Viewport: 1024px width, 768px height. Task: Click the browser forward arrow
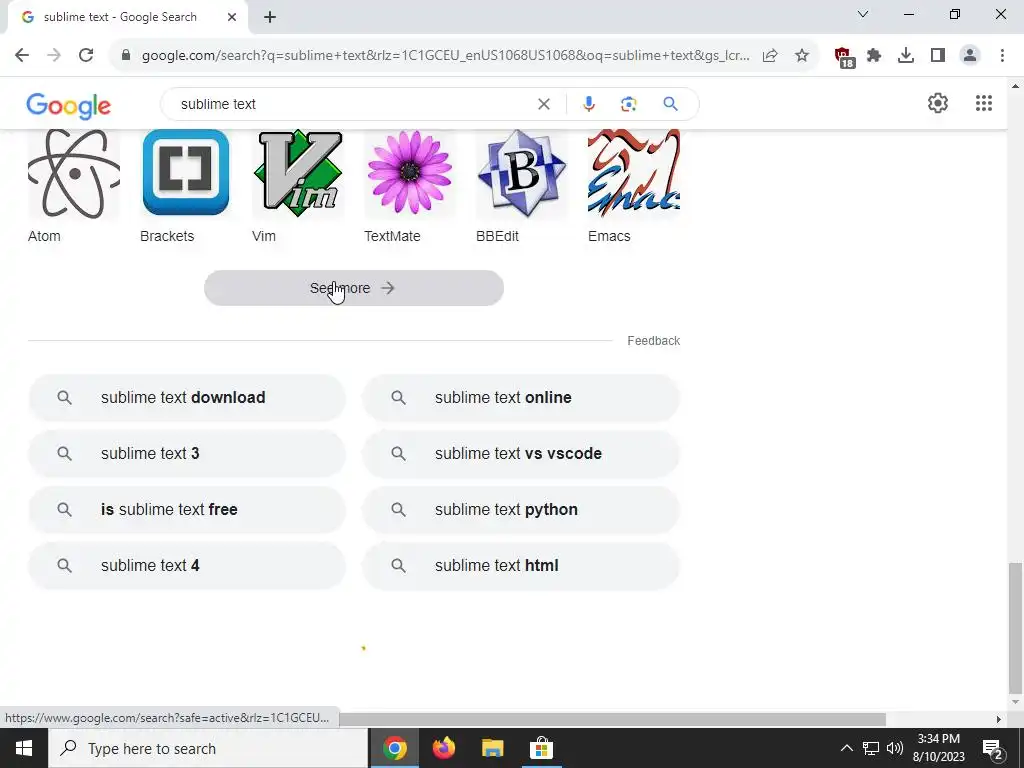tap(54, 56)
